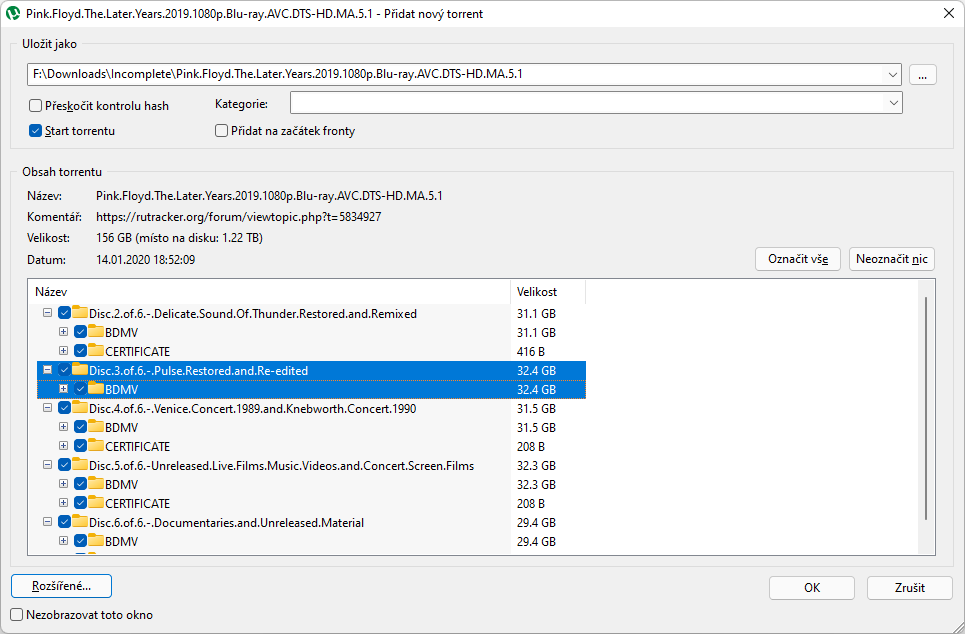
Task: Click BDMV folder icon under Disc.2.of.6
Action: point(96,331)
